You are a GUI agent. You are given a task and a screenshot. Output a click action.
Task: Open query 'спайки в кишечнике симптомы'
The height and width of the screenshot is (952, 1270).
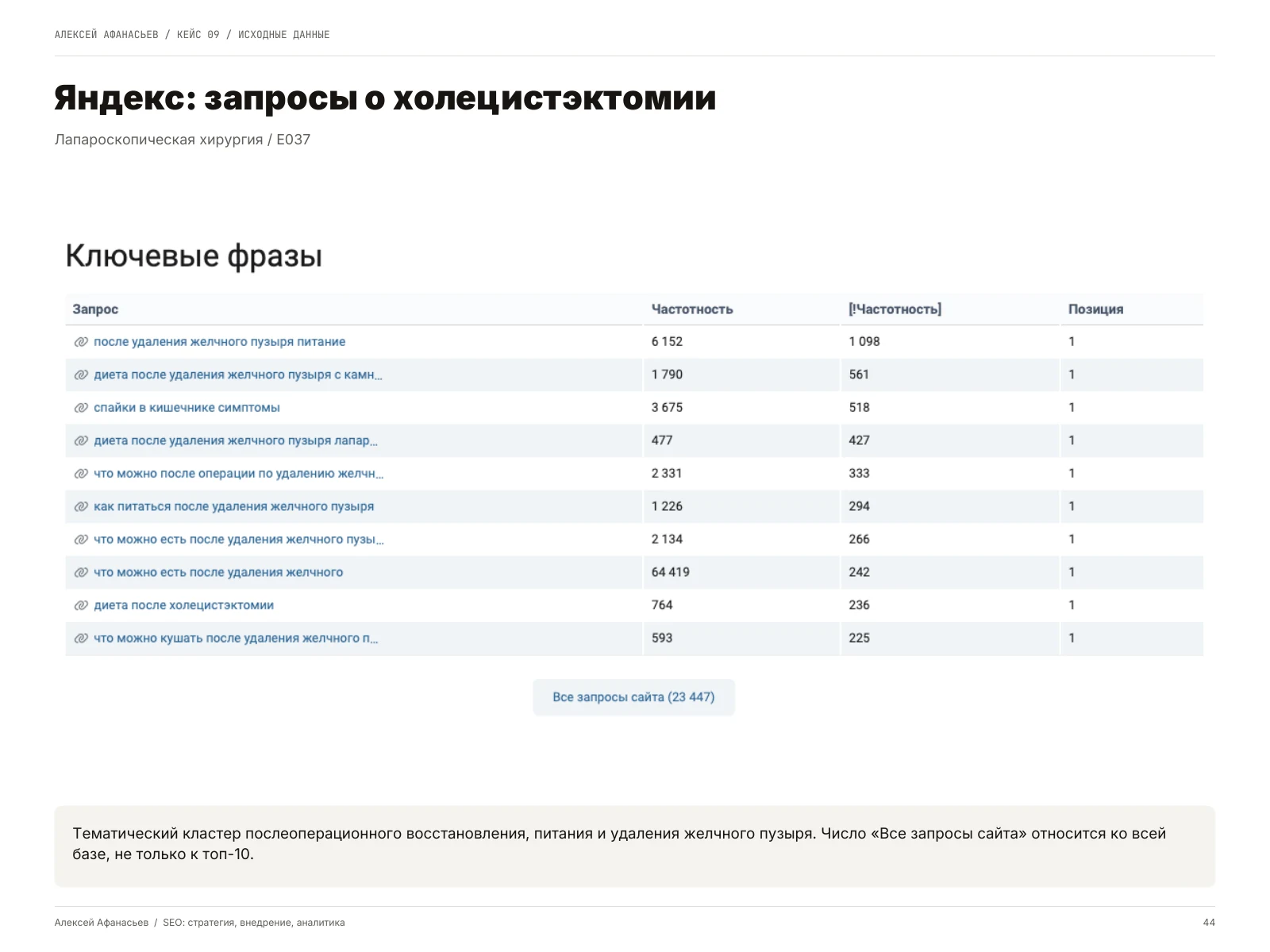pos(187,408)
